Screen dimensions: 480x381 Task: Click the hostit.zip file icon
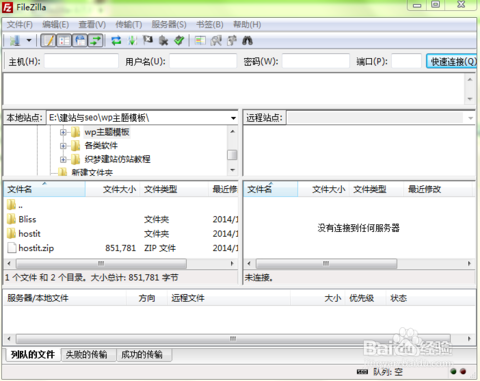(12, 248)
